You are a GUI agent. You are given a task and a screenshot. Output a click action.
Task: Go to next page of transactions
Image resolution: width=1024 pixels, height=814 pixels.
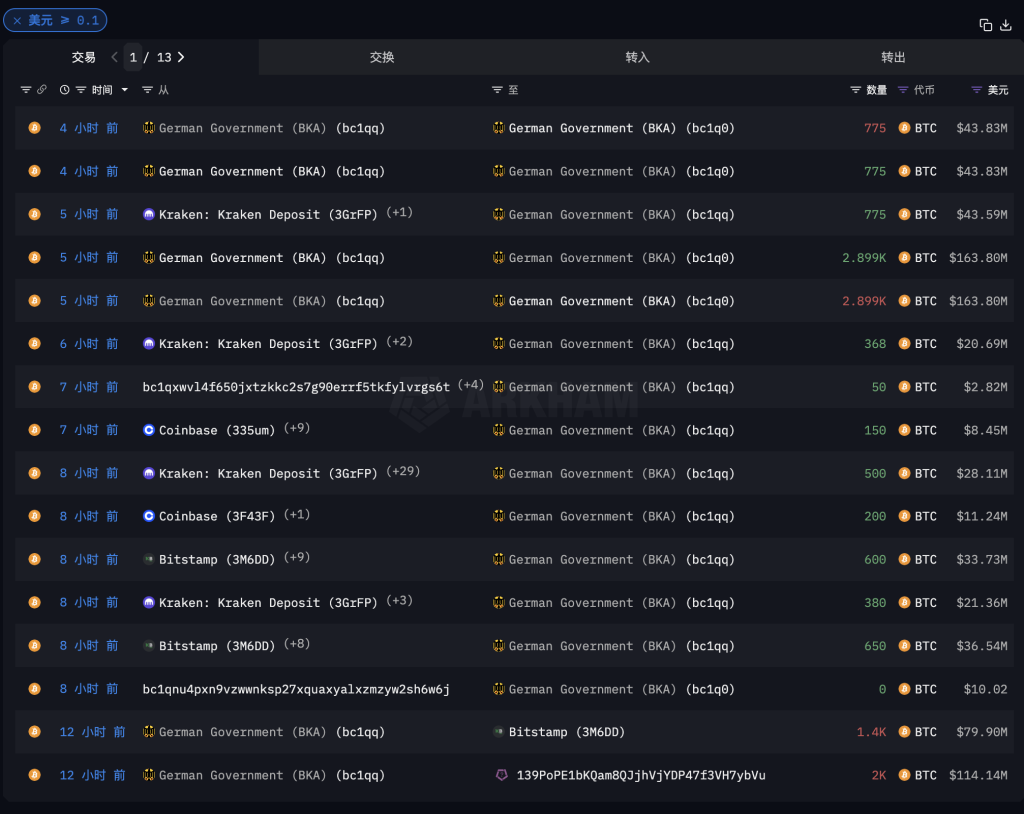pyautogui.click(x=181, y=57)
